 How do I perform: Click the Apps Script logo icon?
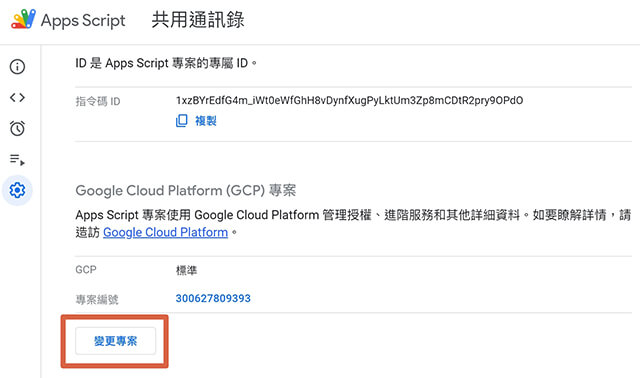[23, 19]
